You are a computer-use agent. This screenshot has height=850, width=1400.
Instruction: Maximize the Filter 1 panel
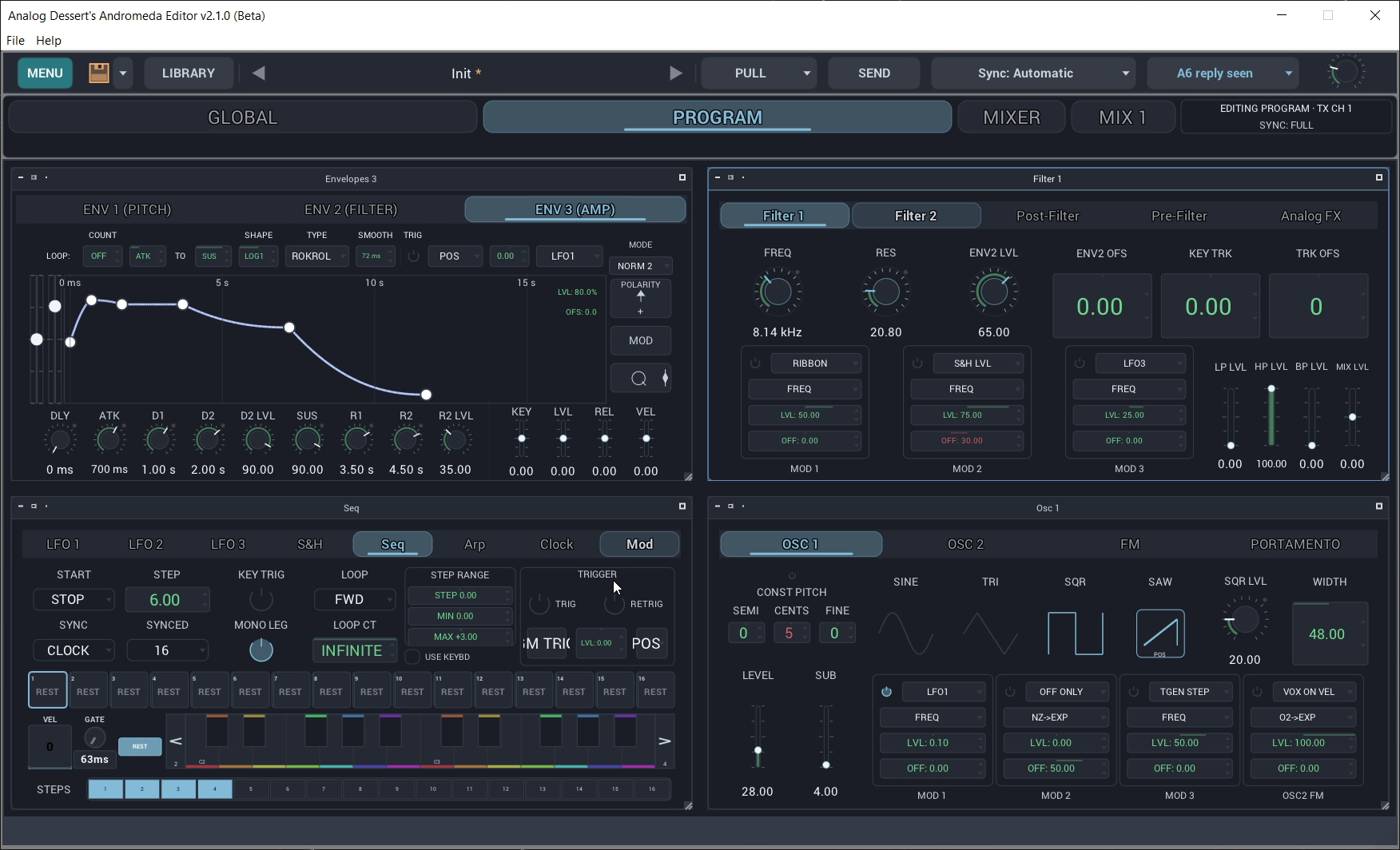(x=1379, y=177)
